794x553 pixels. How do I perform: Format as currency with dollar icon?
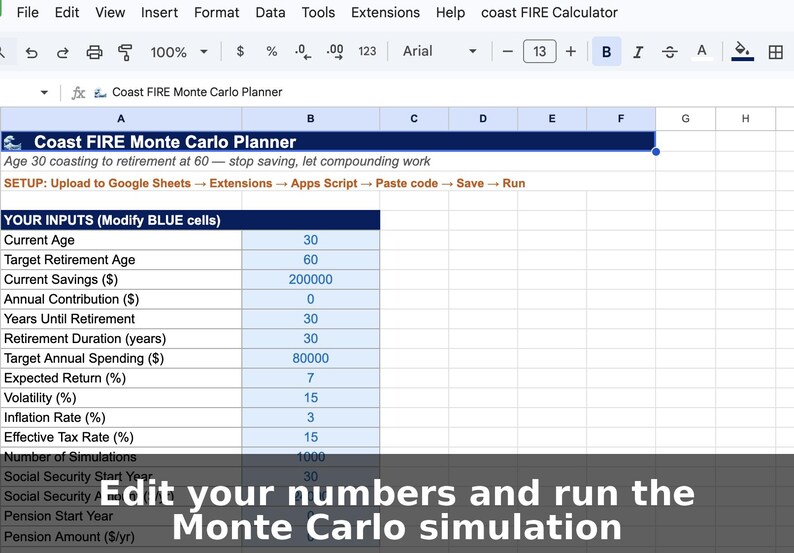point(240,51)
